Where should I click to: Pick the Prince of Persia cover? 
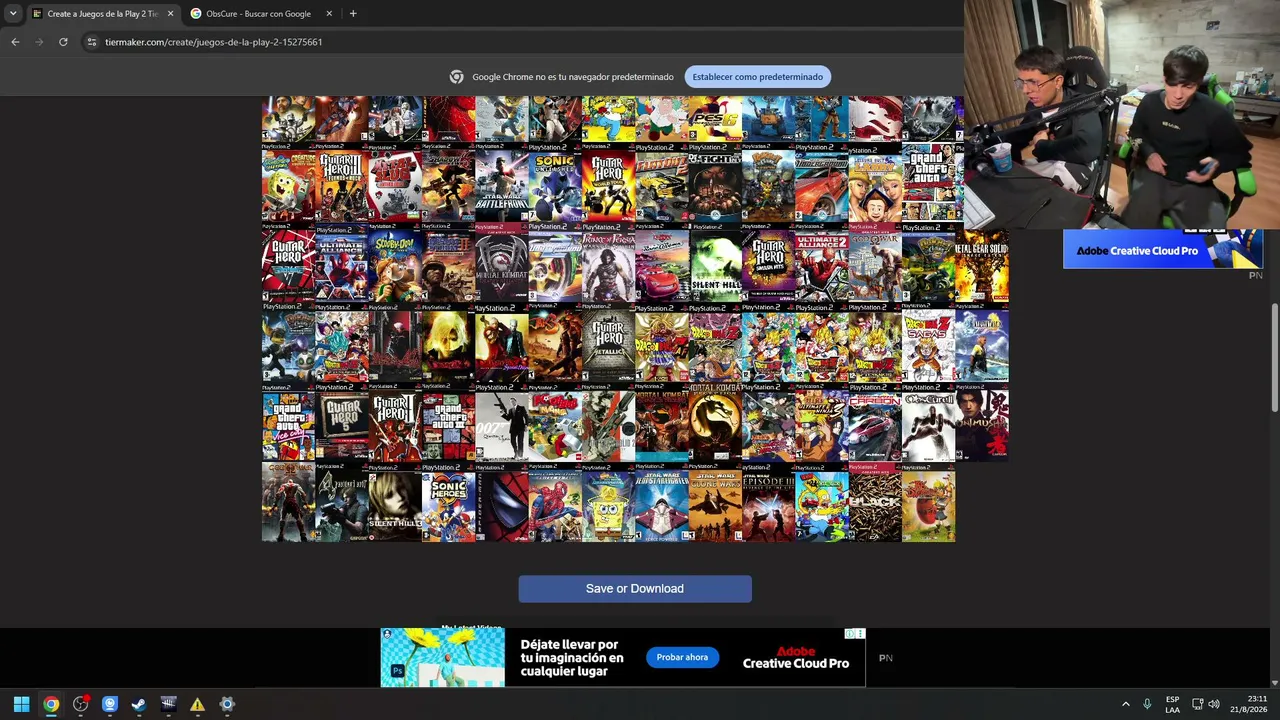[x=609, y=263]
